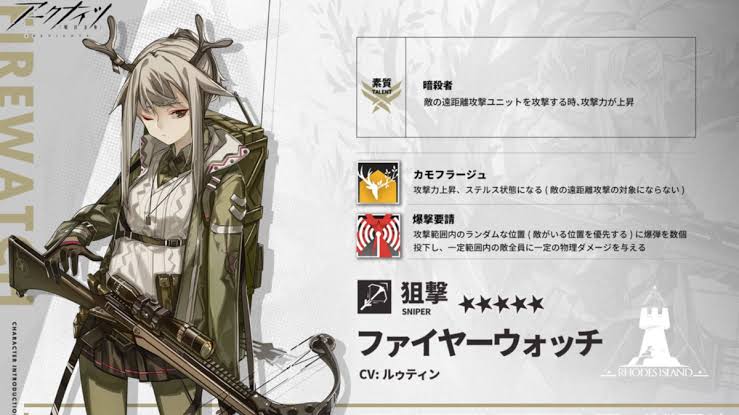
Task: Click the Camouflage skill deer icon
Action: [x=378, y=183]
